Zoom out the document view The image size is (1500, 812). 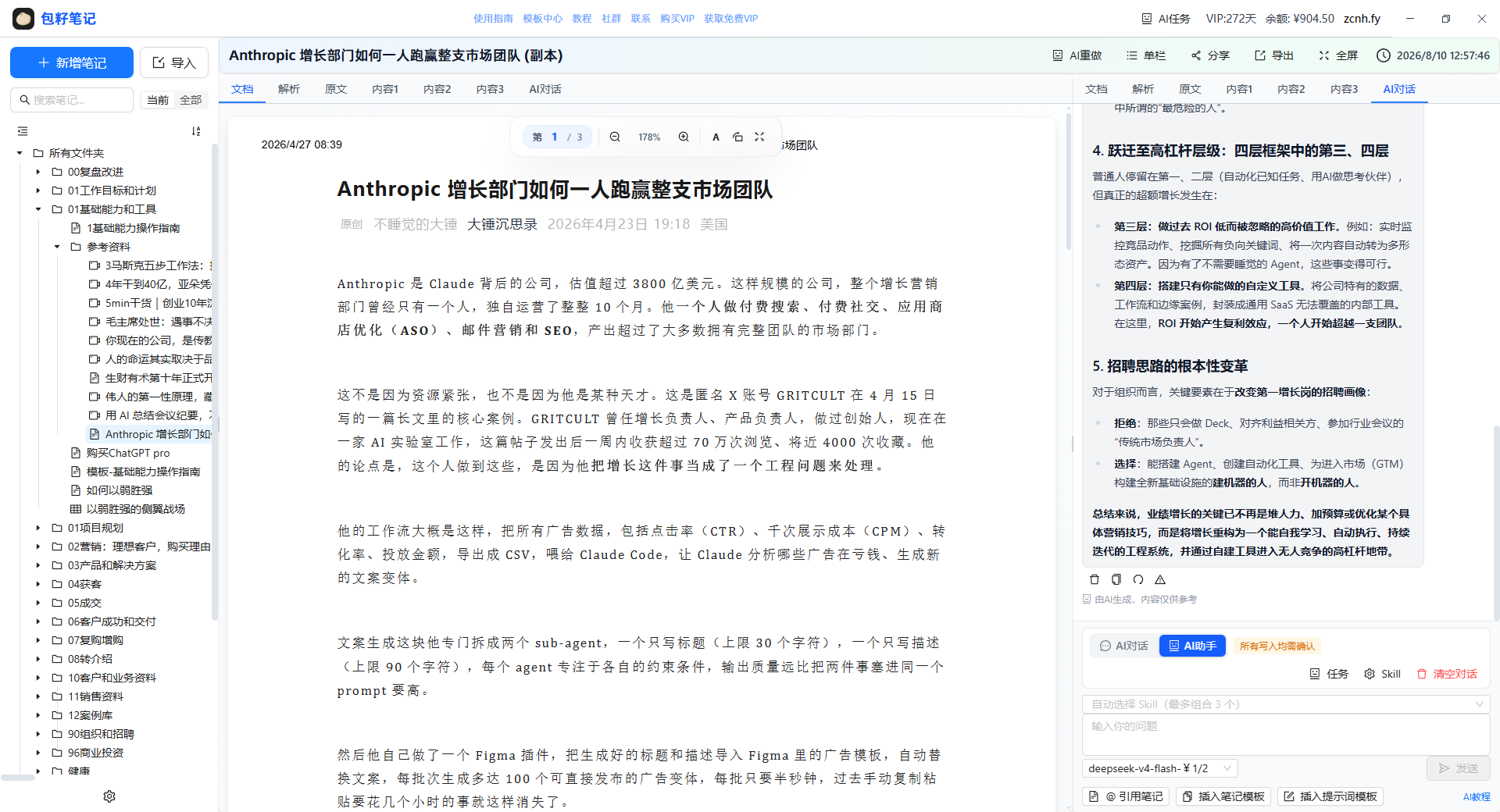click(615, 137)
